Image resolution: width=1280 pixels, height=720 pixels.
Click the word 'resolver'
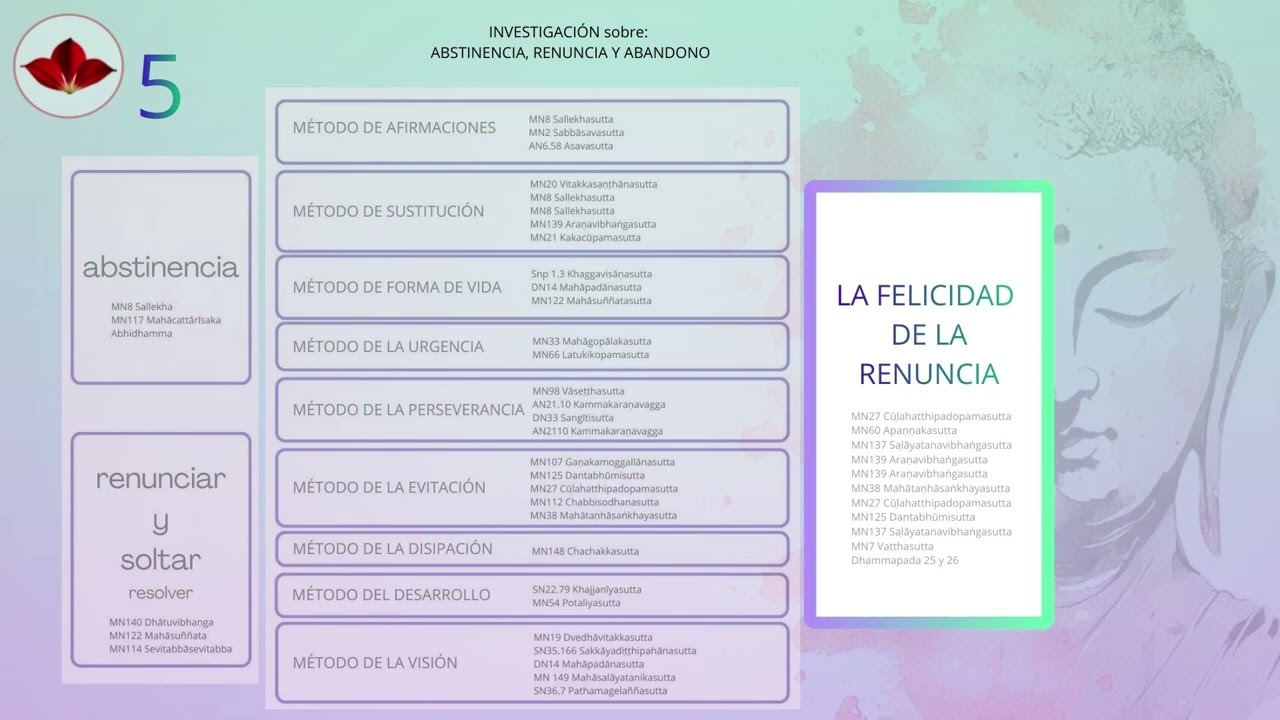pyautogui.click(x=160, y=592)
